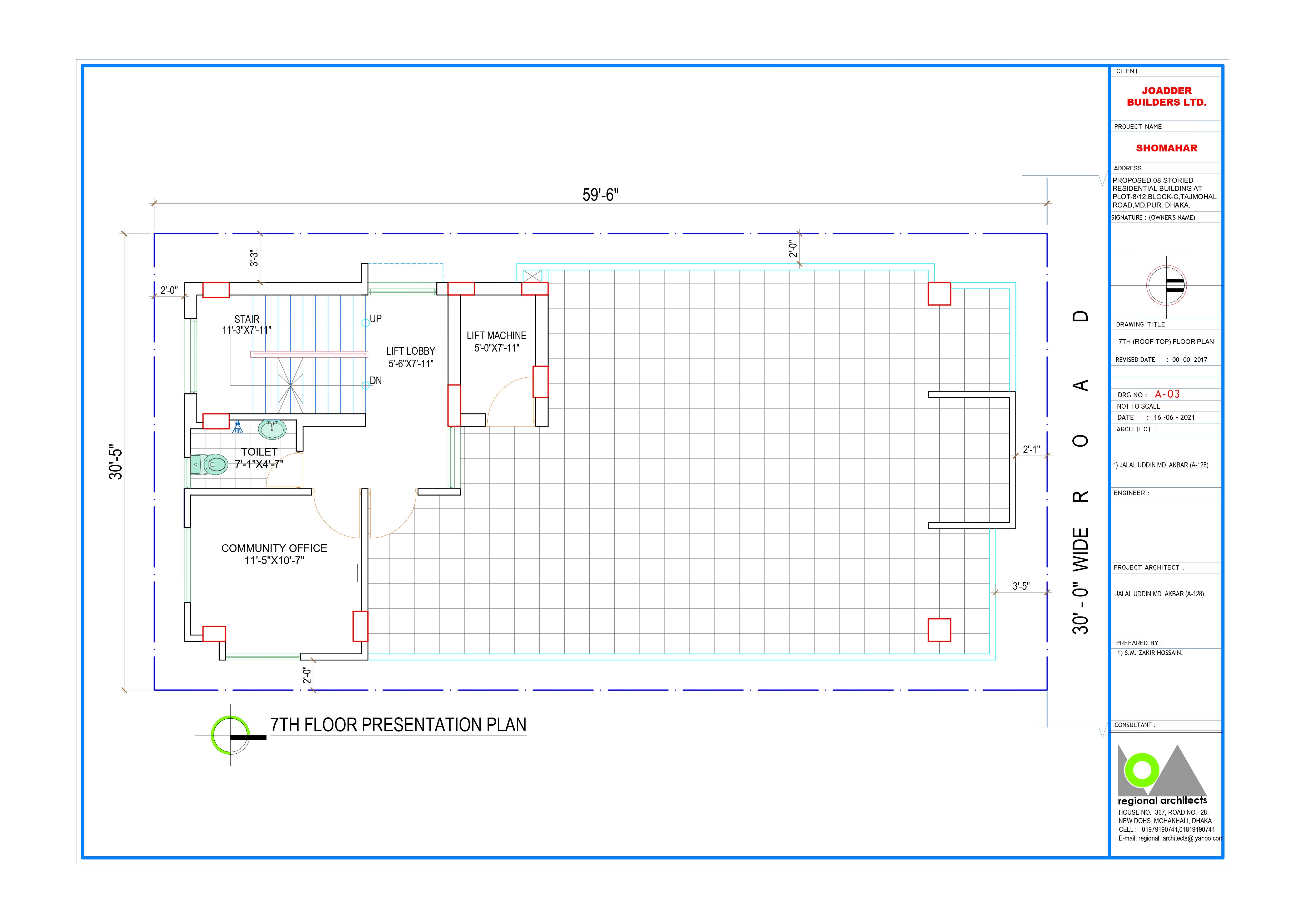Select the A-03 drawing number
The width and height of the screenshot is (1307, 924).
(1167, 394)
